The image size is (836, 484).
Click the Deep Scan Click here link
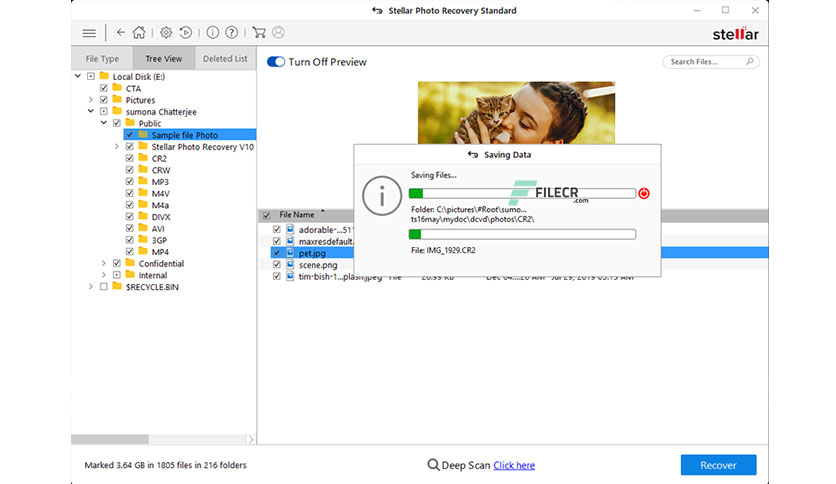click(x=514, y=465)
